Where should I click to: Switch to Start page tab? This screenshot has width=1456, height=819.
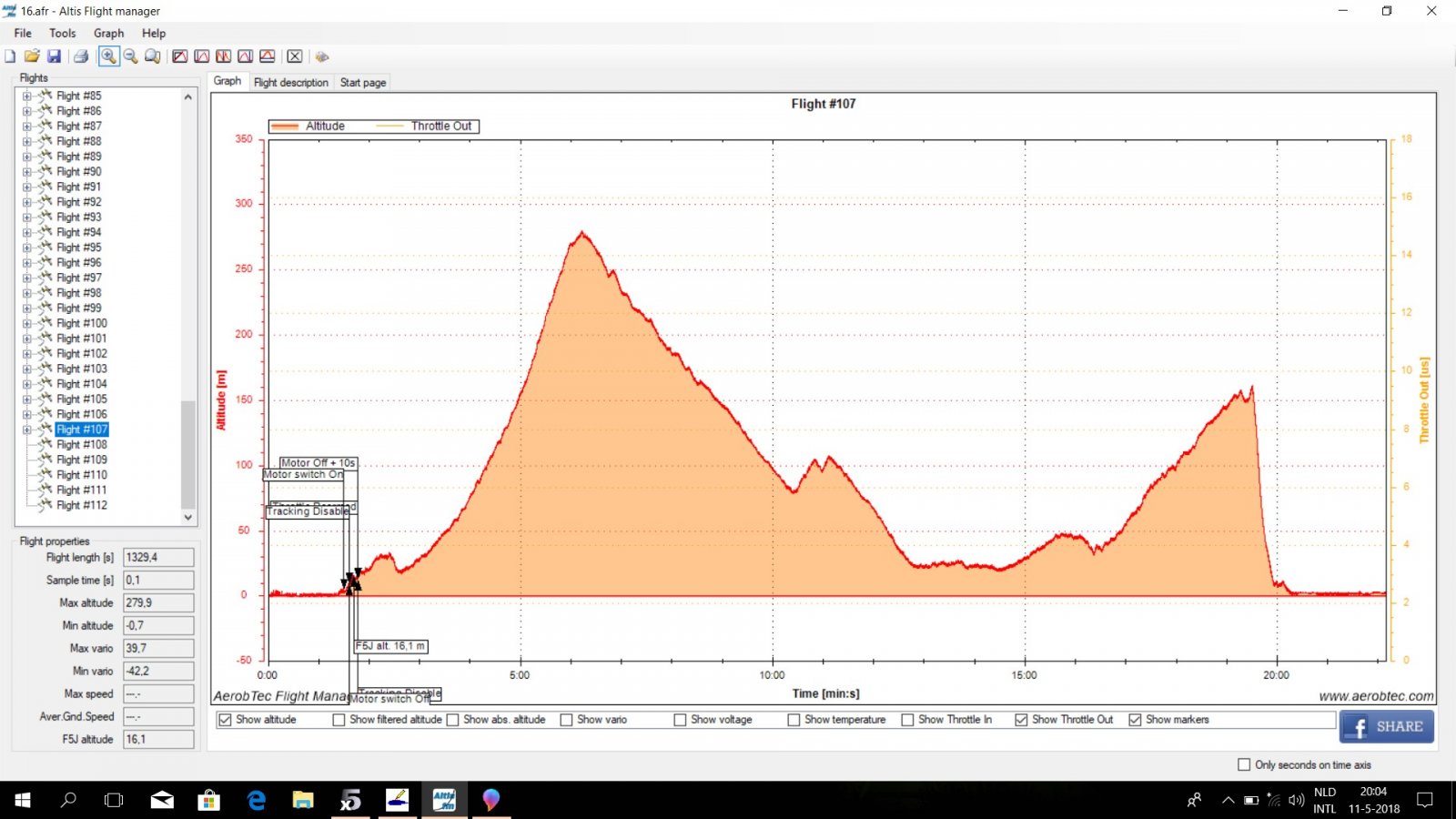(363, 83)
